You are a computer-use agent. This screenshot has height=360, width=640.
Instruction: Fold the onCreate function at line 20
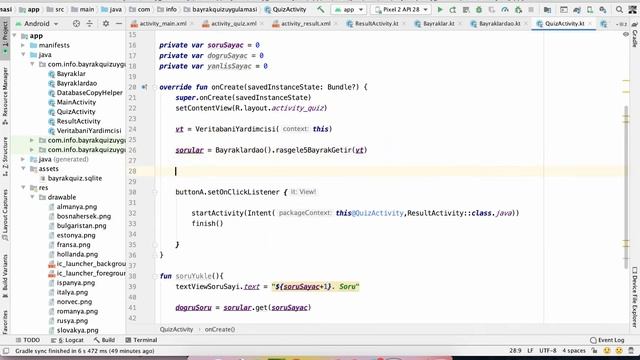pos(155,87)
